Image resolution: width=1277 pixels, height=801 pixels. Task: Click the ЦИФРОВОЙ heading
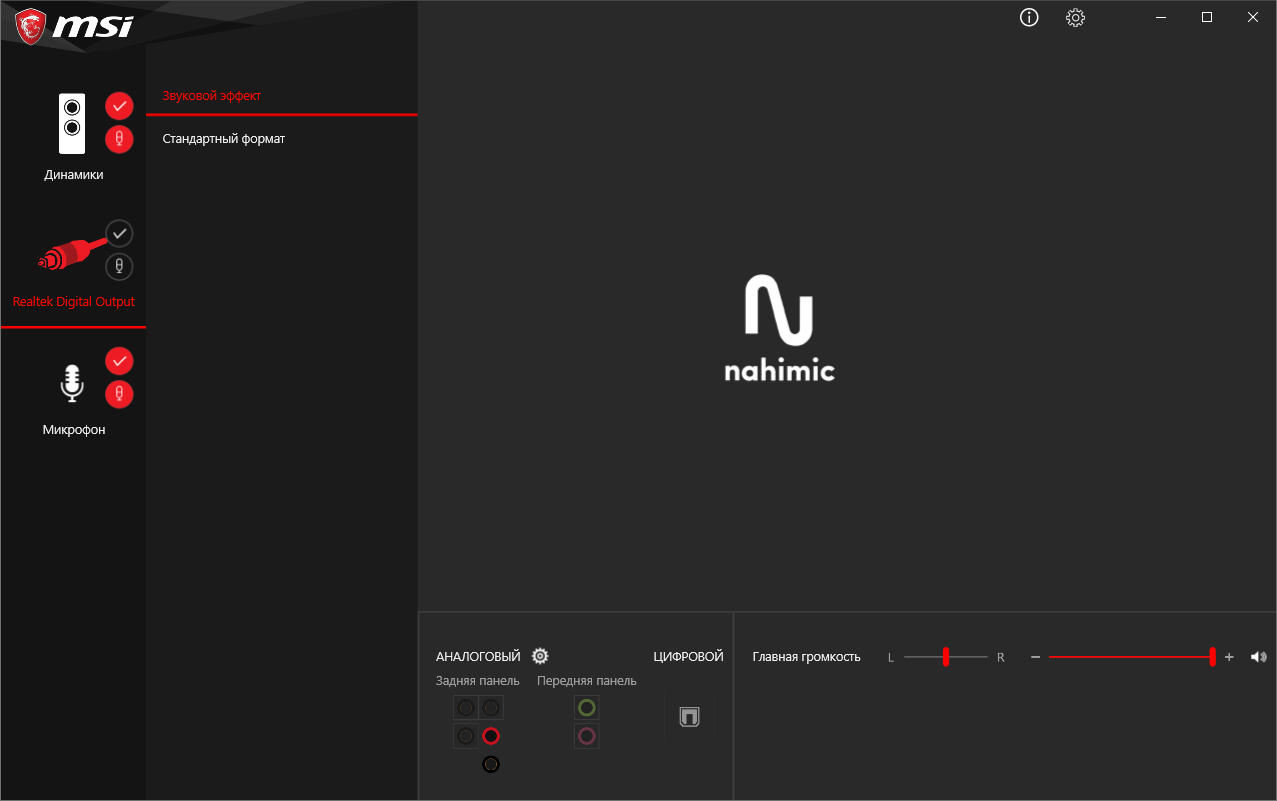(688, 657)
